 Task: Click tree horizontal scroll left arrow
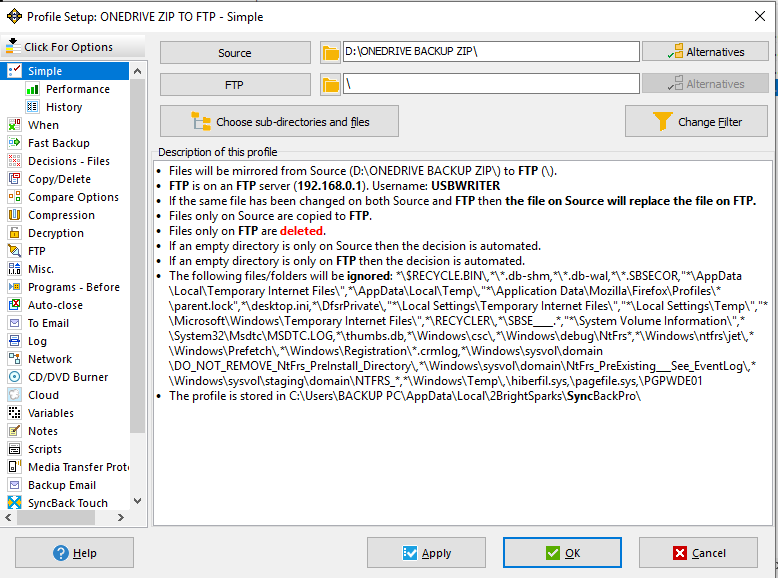click(x=8, y=517)
